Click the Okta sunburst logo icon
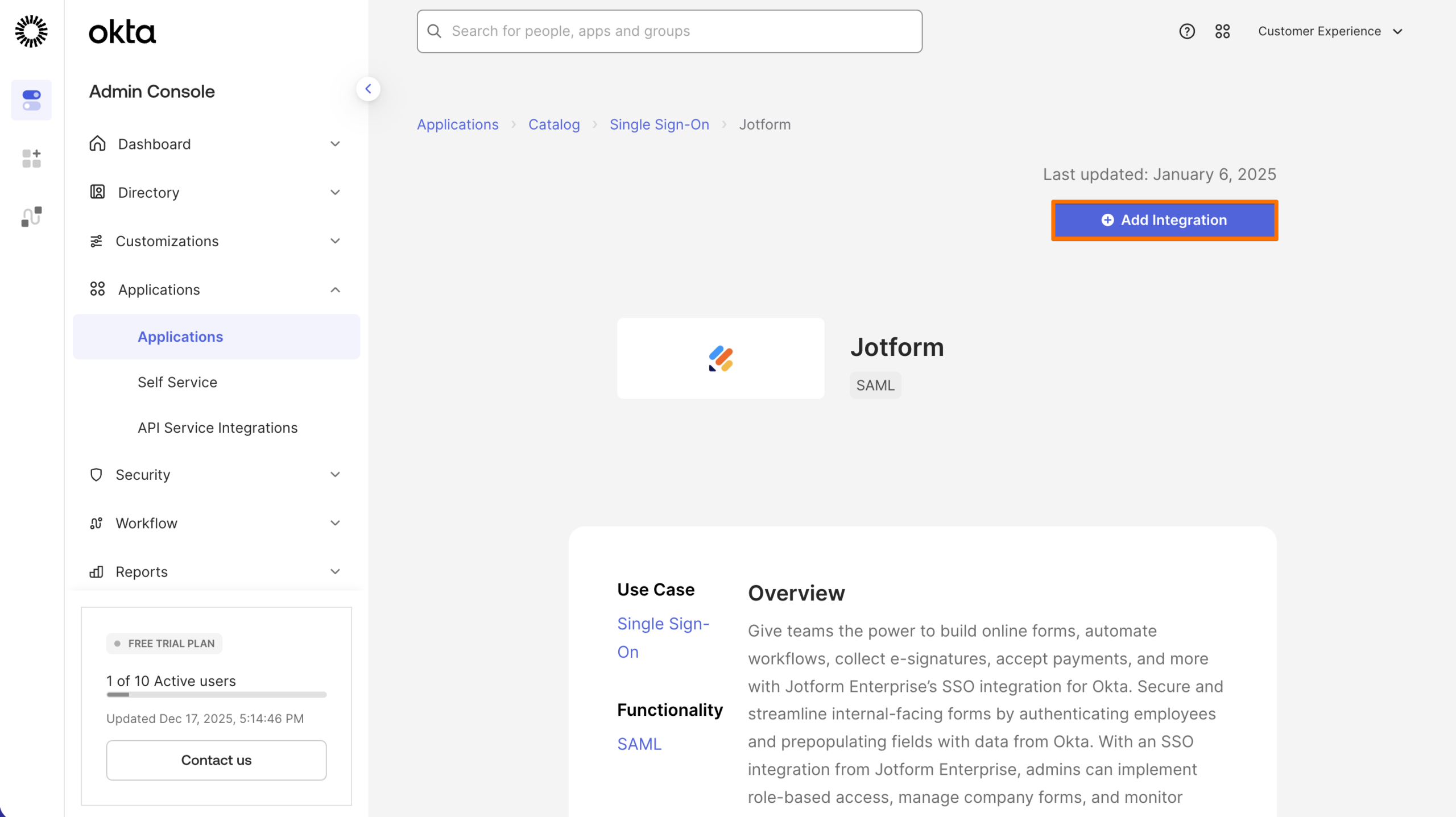 [x=31, y=31]
